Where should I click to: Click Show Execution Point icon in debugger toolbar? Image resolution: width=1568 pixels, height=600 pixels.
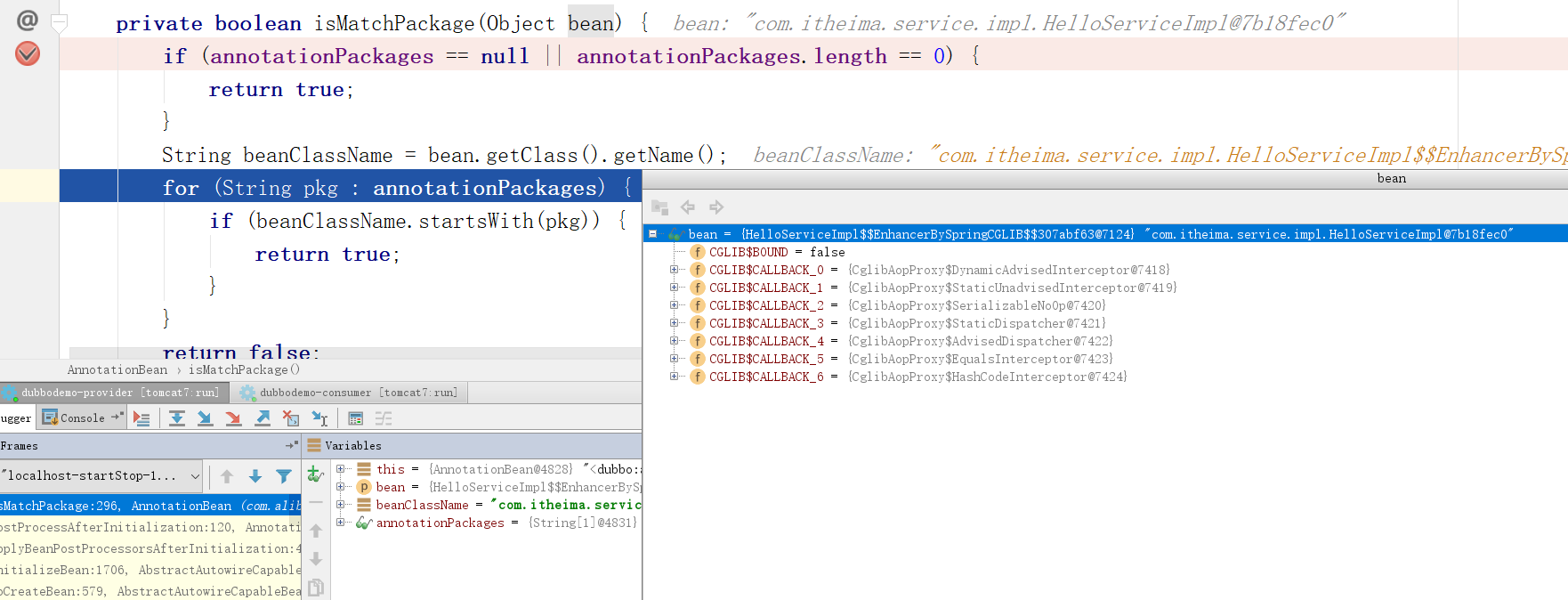(141, 418)
